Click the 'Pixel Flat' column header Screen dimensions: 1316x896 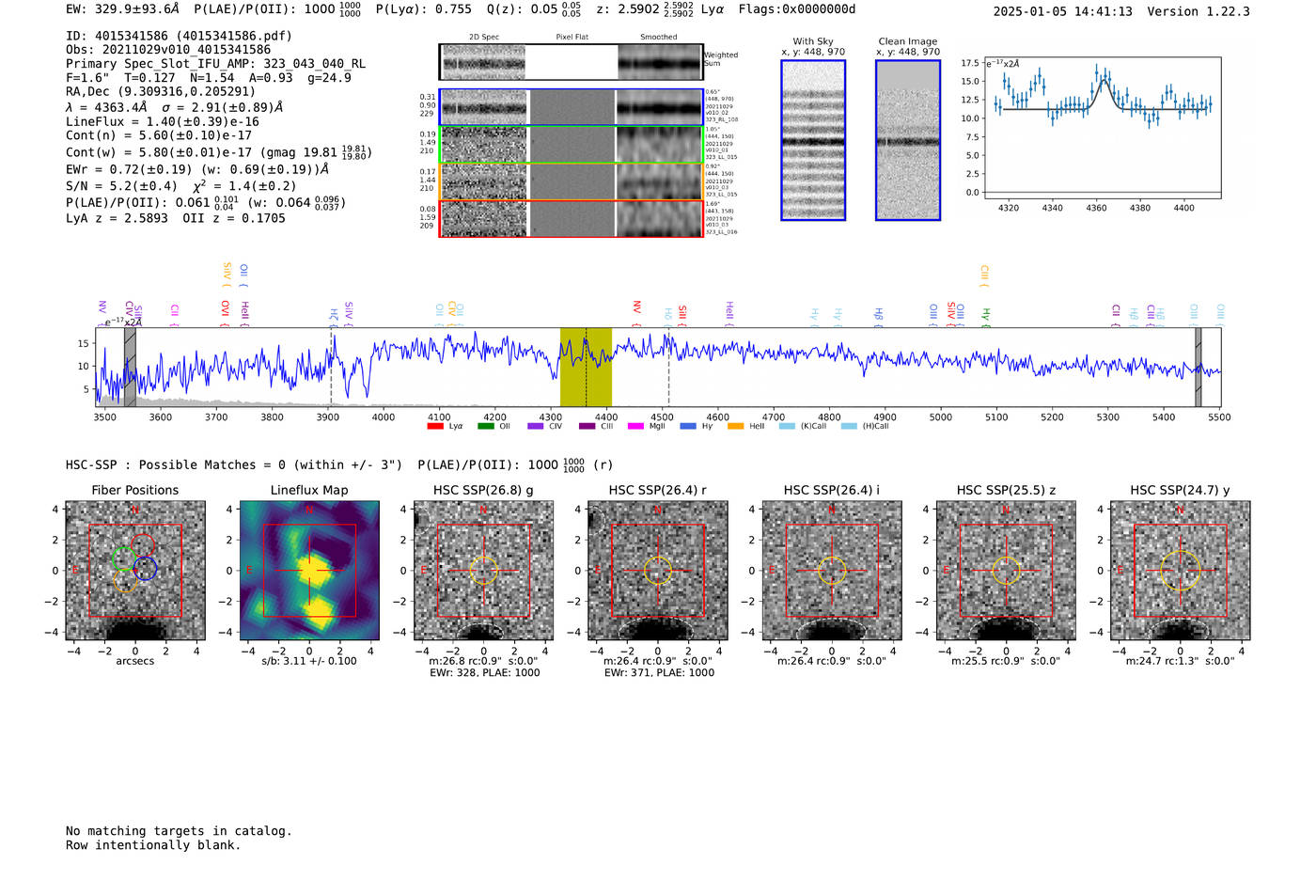tap(572, 38)
